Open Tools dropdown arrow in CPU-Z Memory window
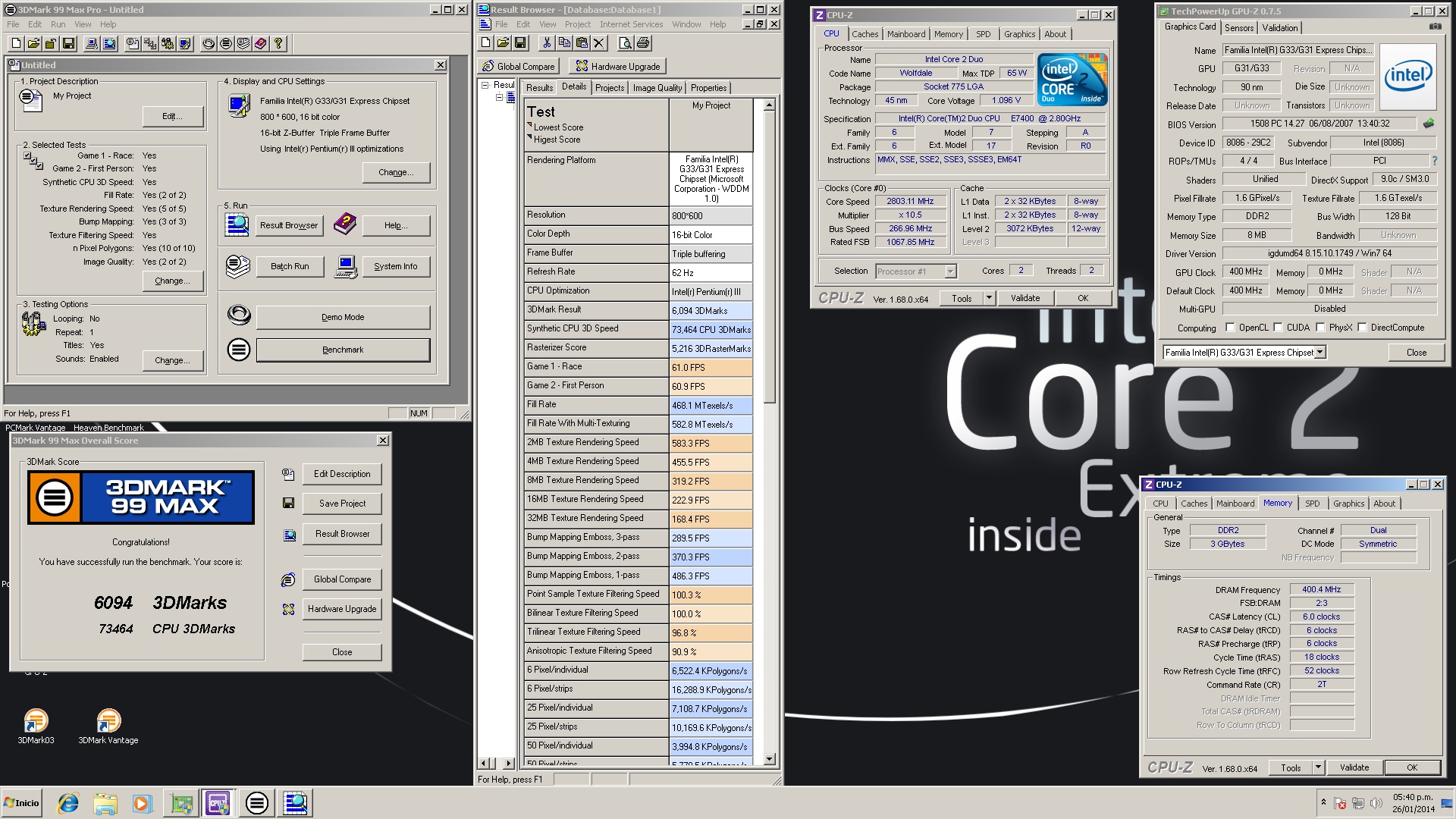The image size is (1456, 819). click(1318, 767)
